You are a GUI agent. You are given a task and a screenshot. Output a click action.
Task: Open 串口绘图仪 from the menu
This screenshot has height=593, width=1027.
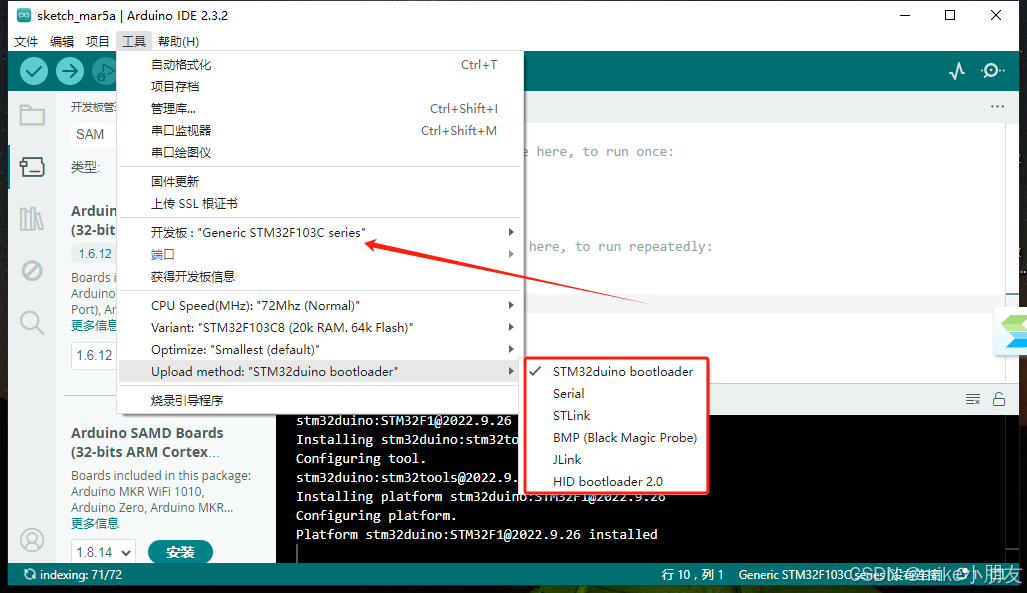click(x=321, y=153)
